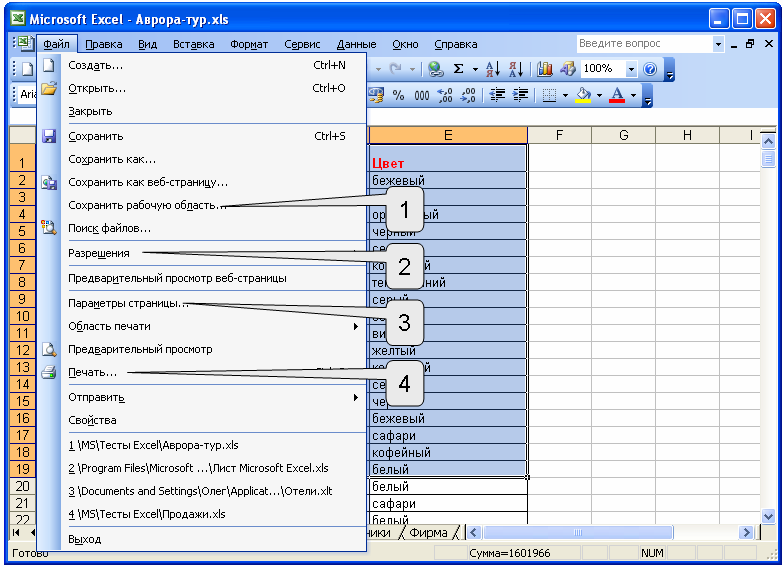Open the Borders dropdown arrow
784x568 pixels.
coord(565,95)
